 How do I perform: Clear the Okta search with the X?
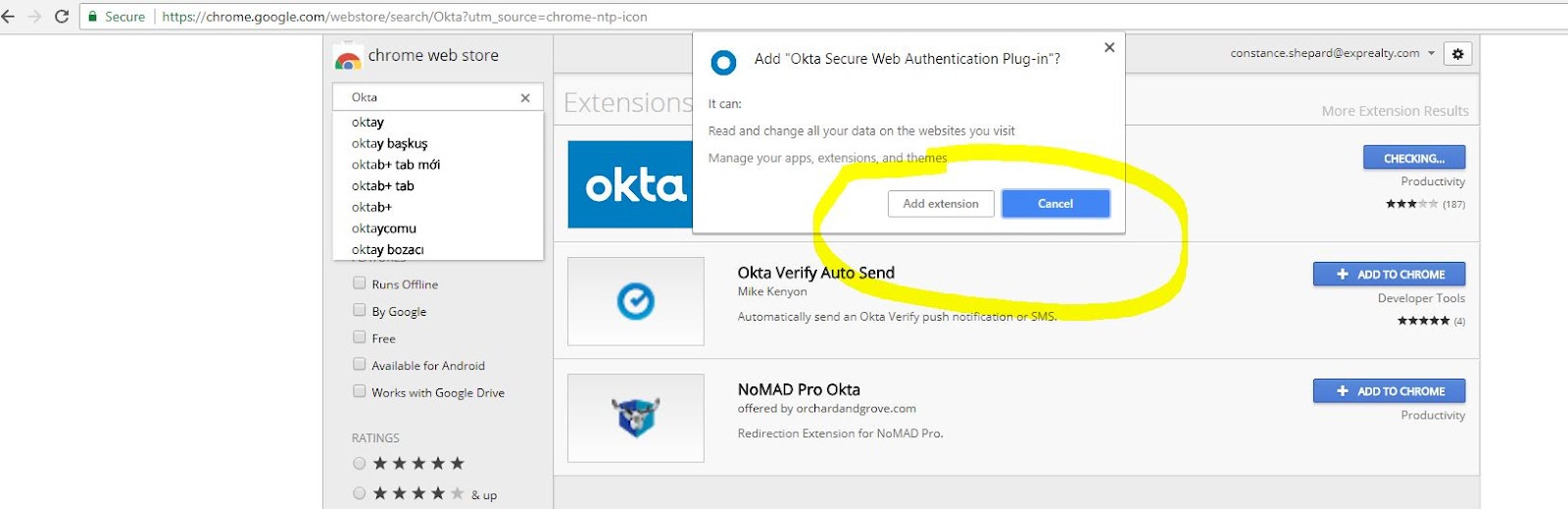(x=525, y=97)
